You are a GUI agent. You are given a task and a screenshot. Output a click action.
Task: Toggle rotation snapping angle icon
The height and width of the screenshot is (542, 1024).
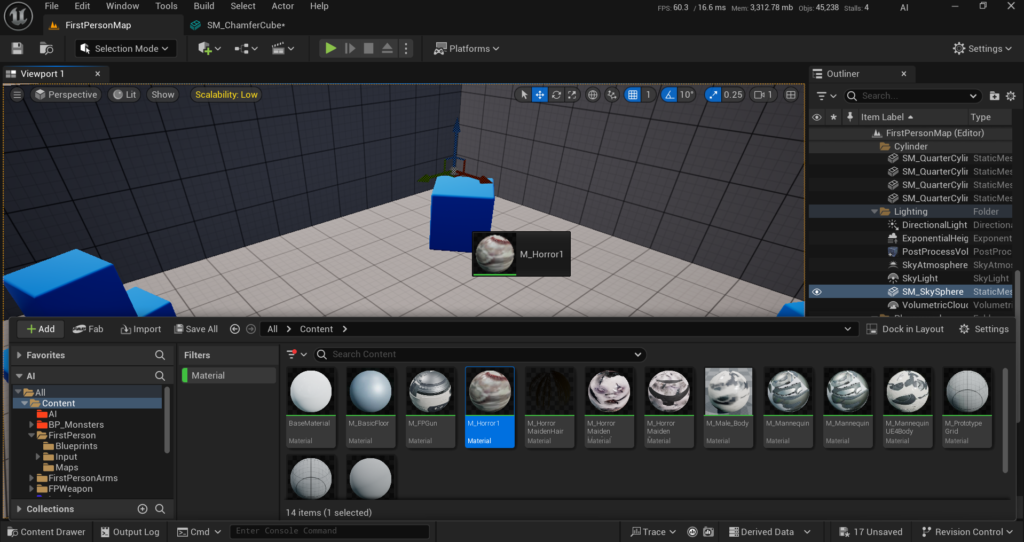coord(669,95)
